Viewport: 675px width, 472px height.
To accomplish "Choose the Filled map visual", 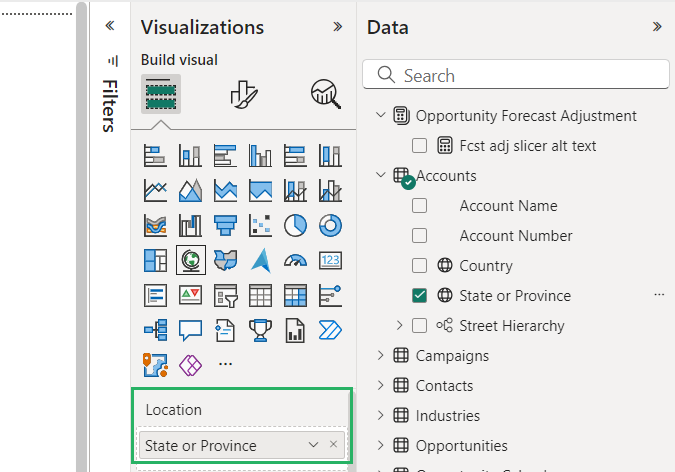I will (x=225, y=260).
